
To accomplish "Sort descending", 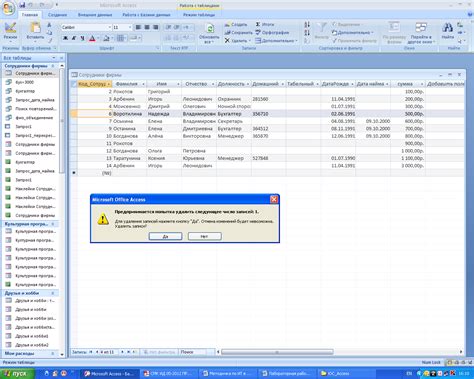I will coord(307,33).
